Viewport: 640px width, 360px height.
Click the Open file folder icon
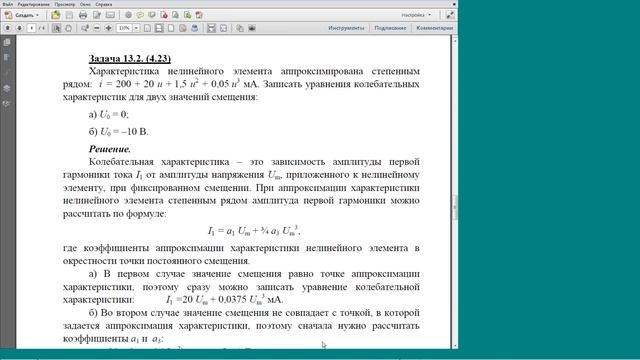[x=56, y=15]
